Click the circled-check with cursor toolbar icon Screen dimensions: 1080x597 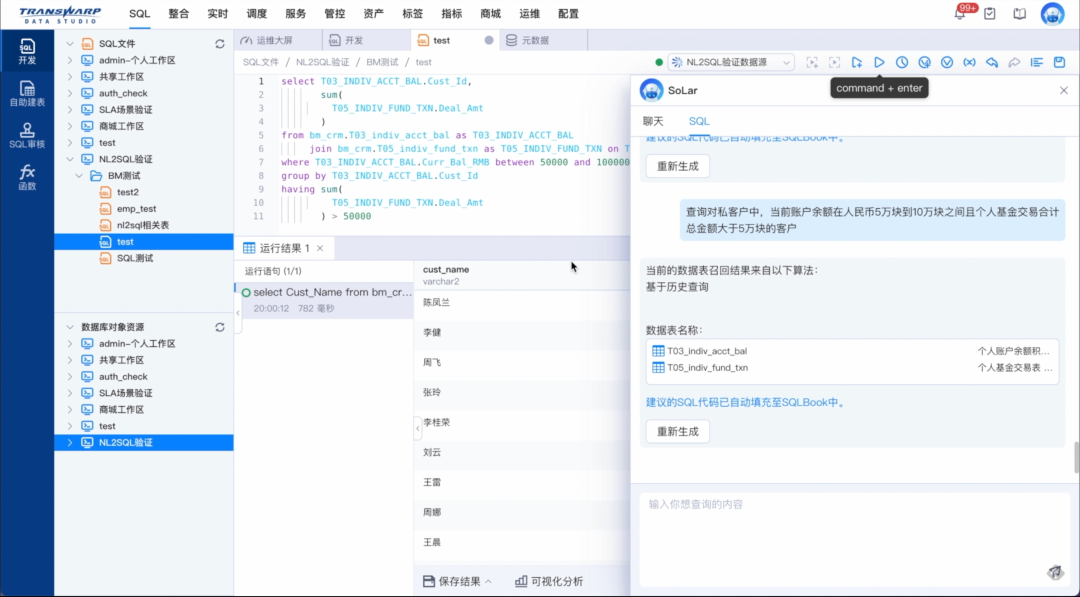tap(924, 62)
